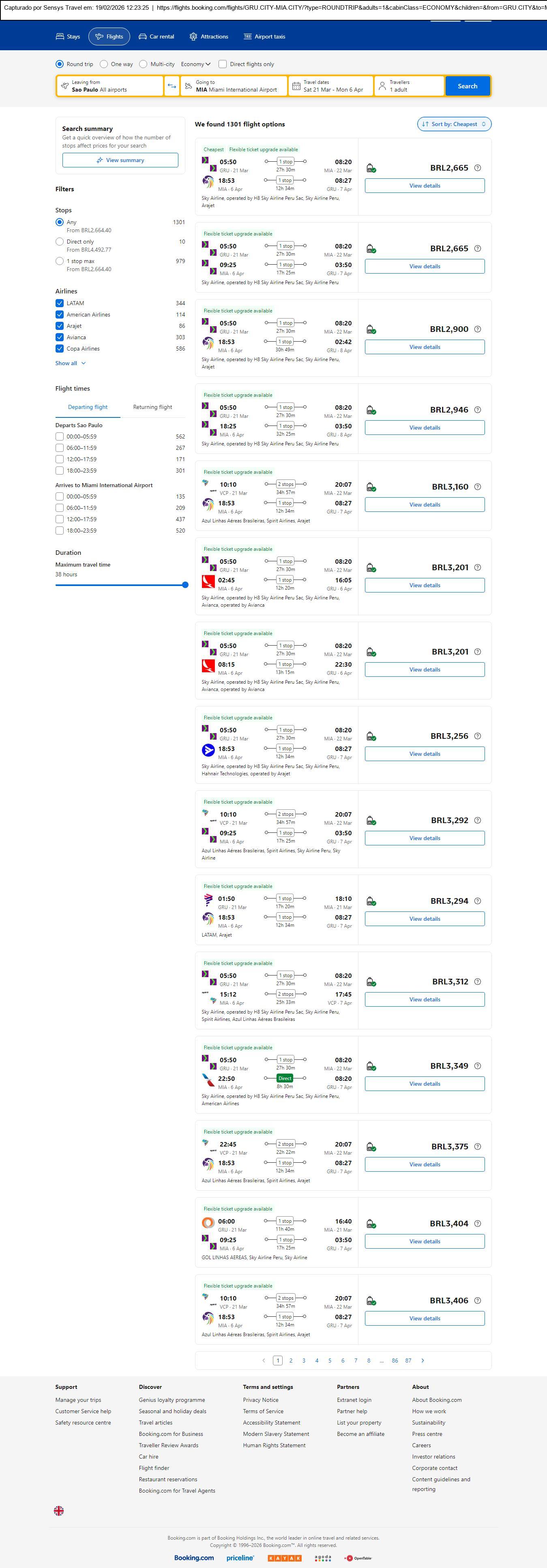Go to next results page arrow
Screen dimensions: 547x1568
423,1361
